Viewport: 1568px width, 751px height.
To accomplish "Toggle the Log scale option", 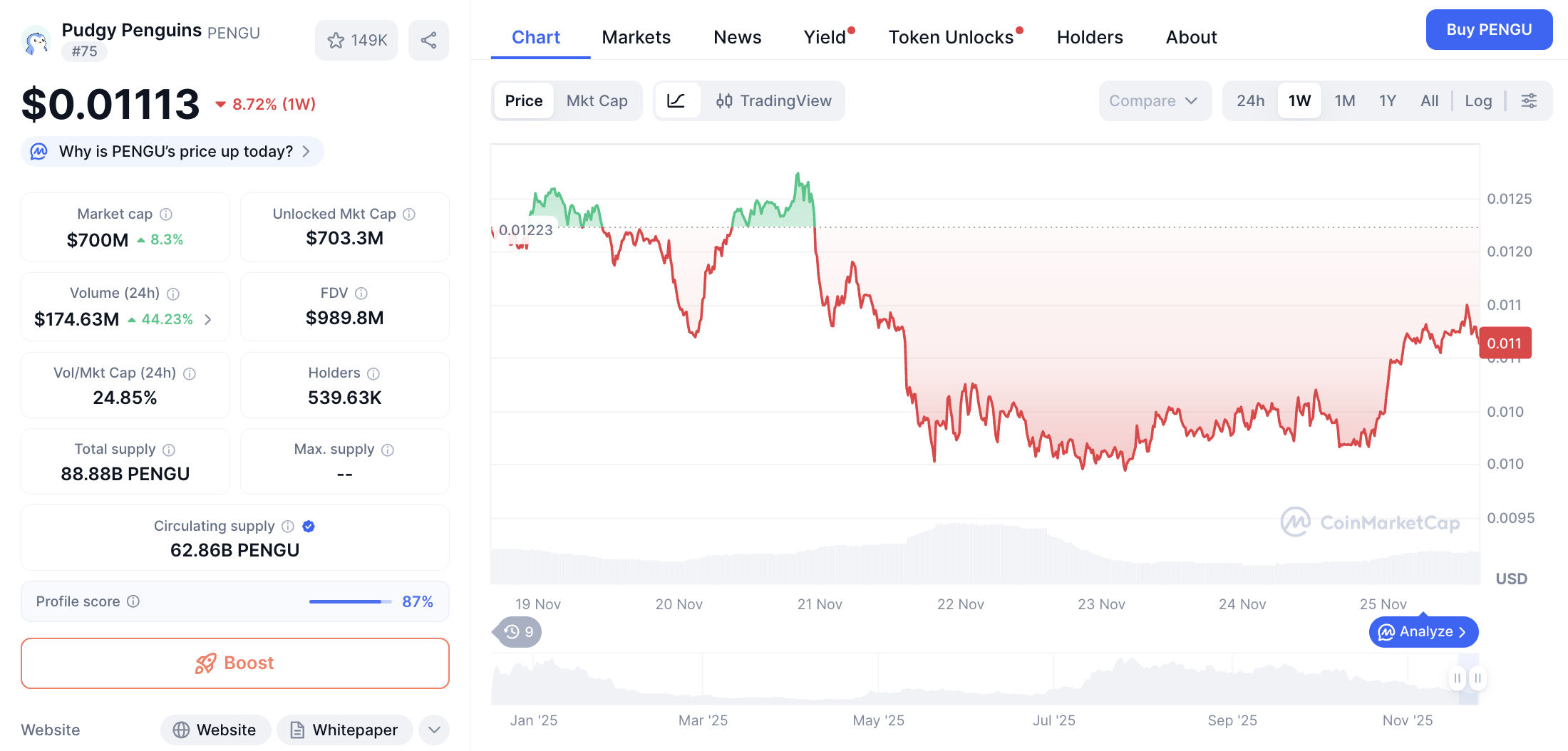I will tap(1478, 100).
